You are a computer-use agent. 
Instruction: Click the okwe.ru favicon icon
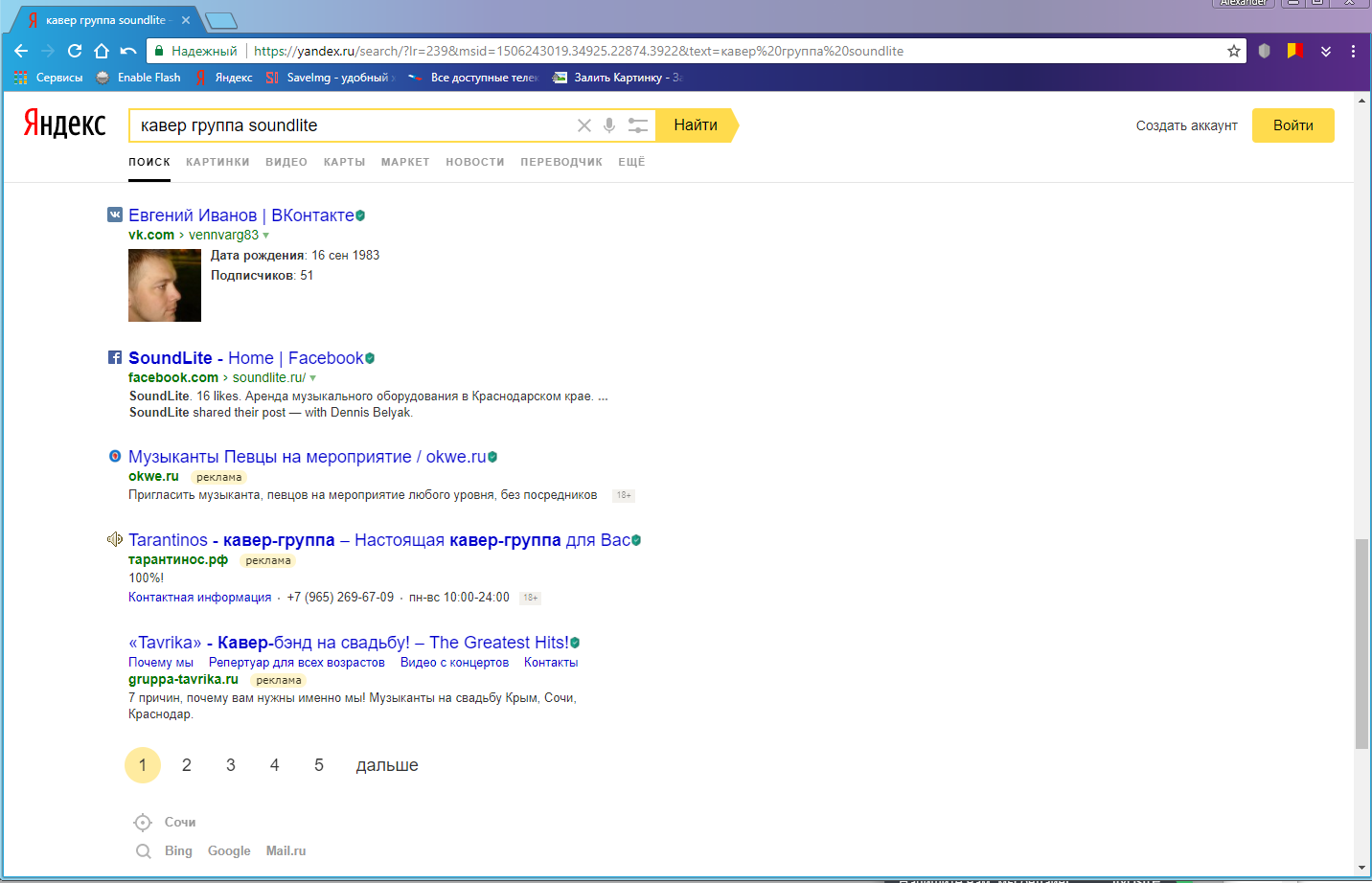point(115,456)
